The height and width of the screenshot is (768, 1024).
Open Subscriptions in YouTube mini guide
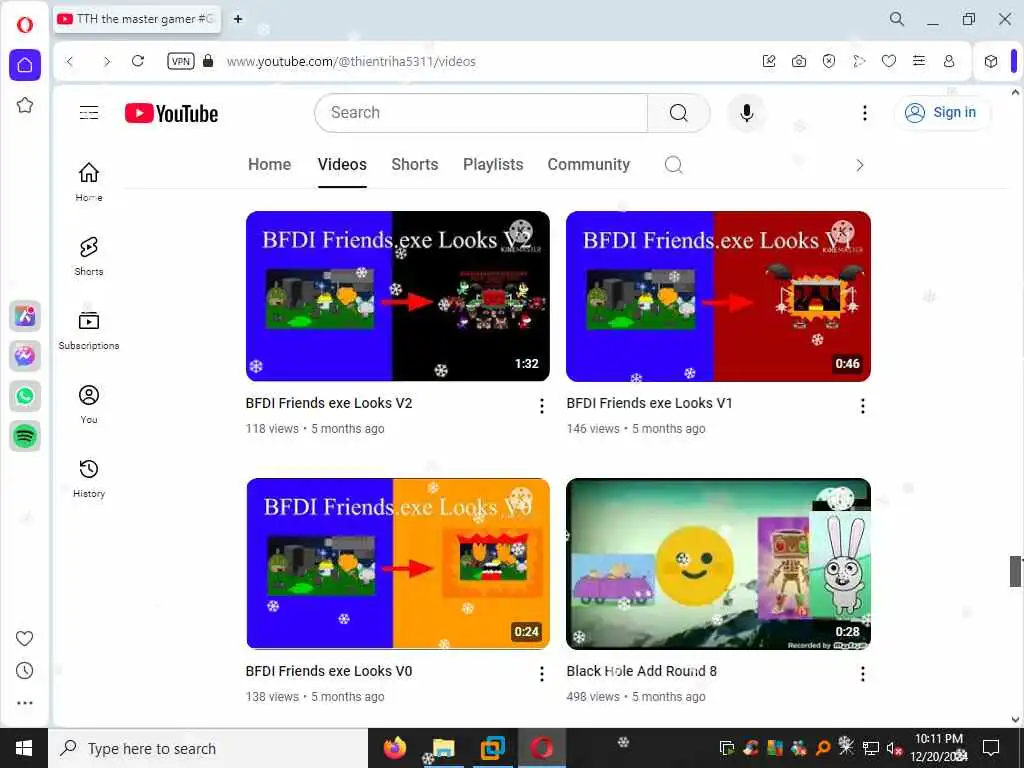tap(89, 330)
